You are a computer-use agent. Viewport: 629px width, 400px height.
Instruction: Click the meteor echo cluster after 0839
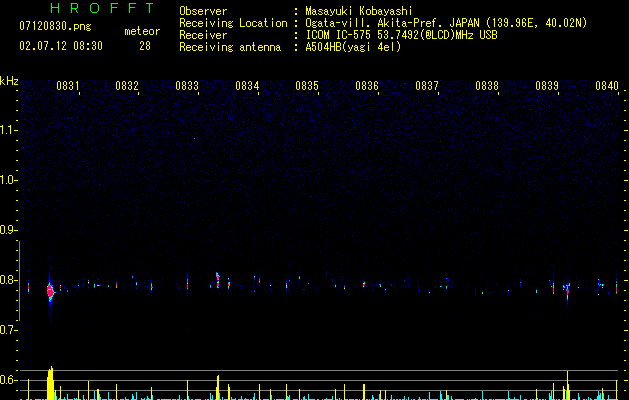click(x=567, y=289)
